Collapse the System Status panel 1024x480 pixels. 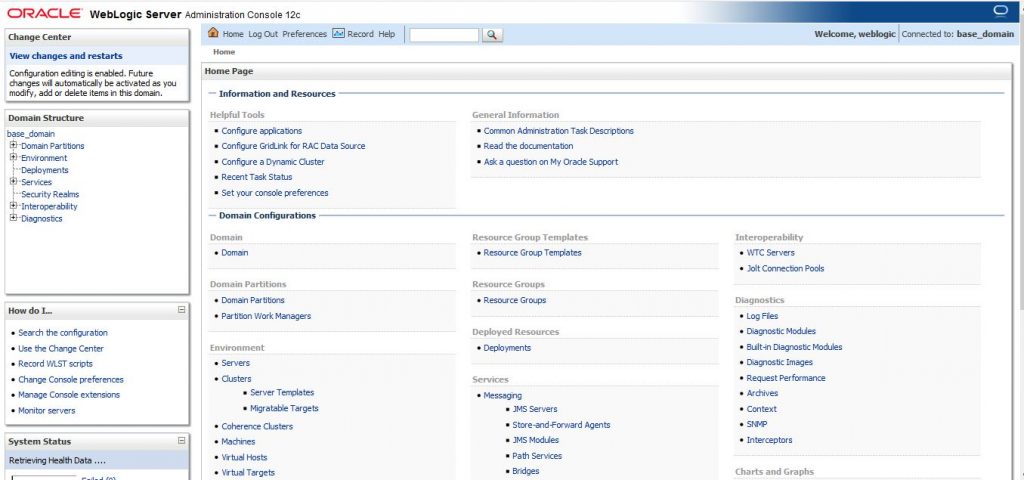pyautogui.click(x=181, y=441)
